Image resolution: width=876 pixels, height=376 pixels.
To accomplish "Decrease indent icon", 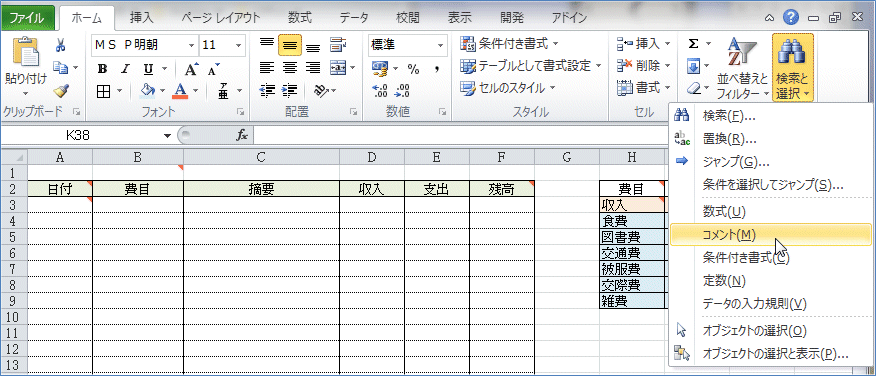I will coord(268,91).
